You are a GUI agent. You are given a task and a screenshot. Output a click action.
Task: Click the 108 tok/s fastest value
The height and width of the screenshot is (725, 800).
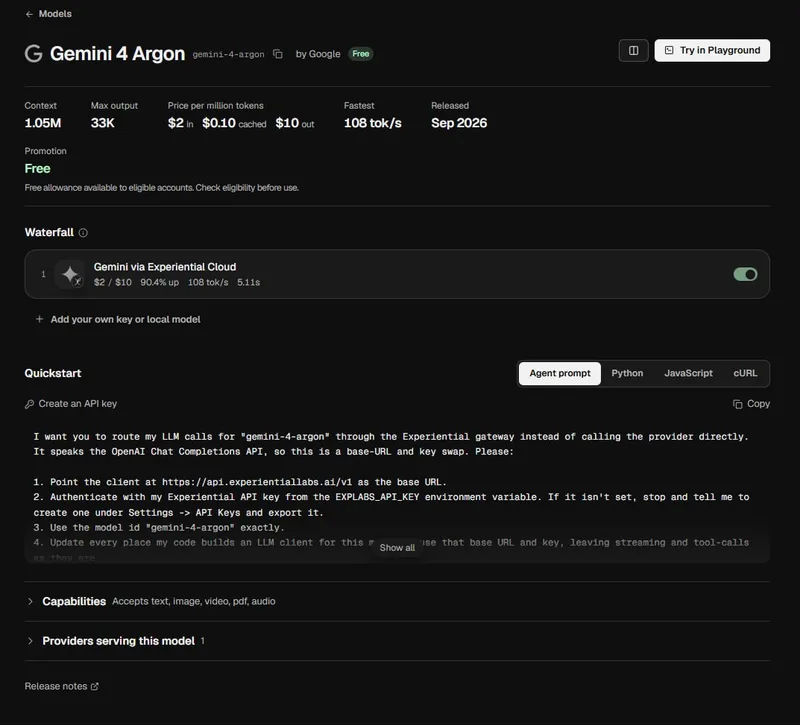point(372,123)
